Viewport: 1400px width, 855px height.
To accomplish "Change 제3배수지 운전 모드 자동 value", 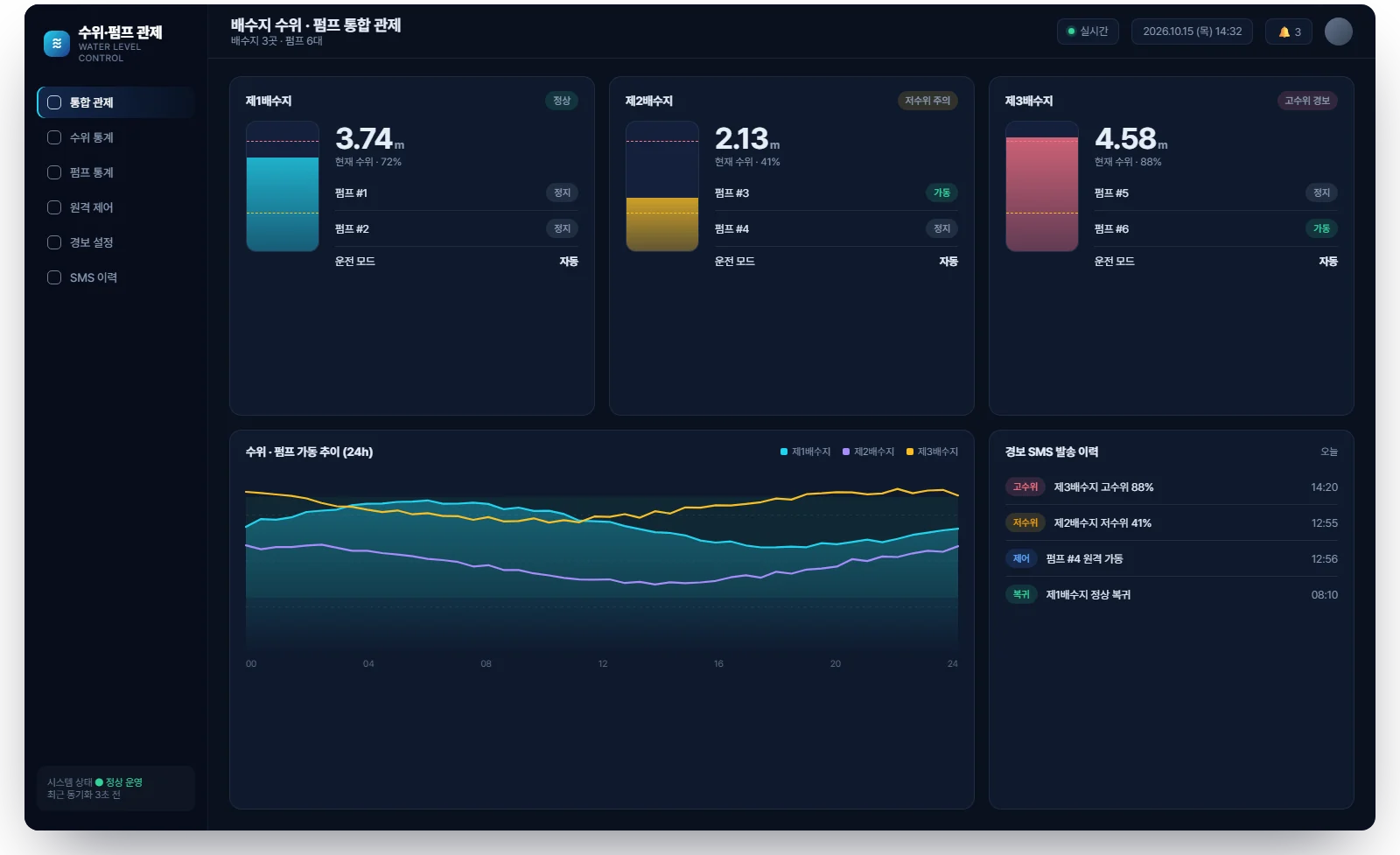I will (1328, 261).
